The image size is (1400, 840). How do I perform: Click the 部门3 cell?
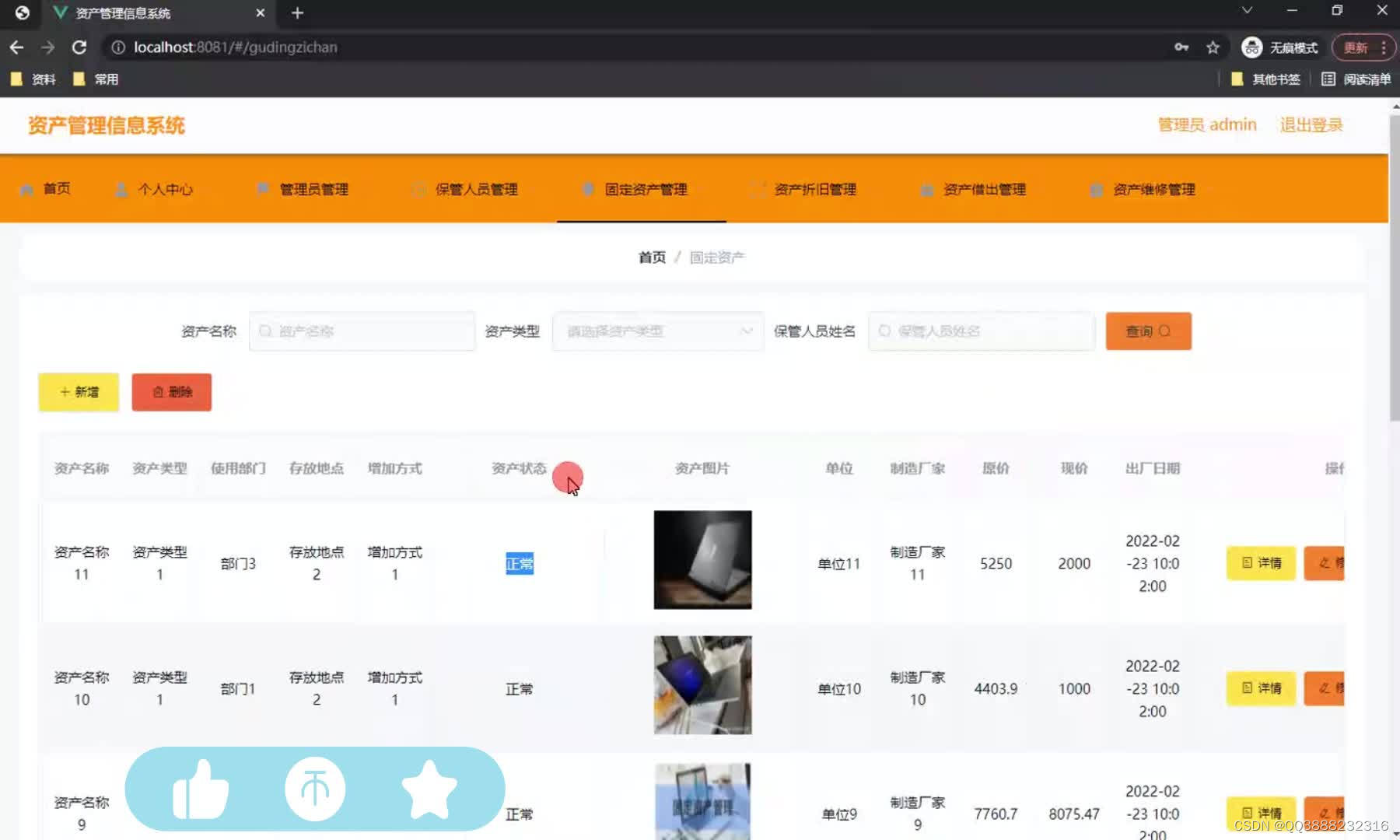click(238, 564)
